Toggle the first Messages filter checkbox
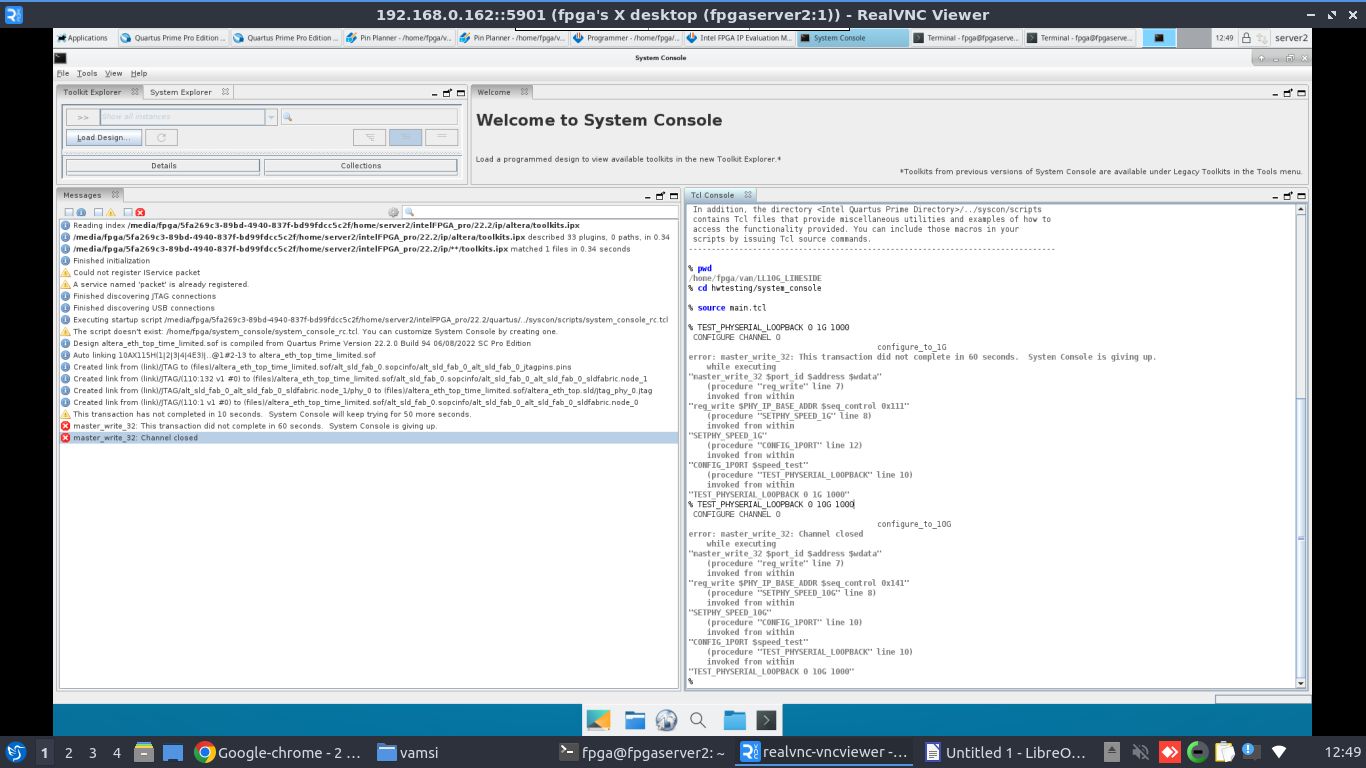1366x768 pixels. (69, 212)
